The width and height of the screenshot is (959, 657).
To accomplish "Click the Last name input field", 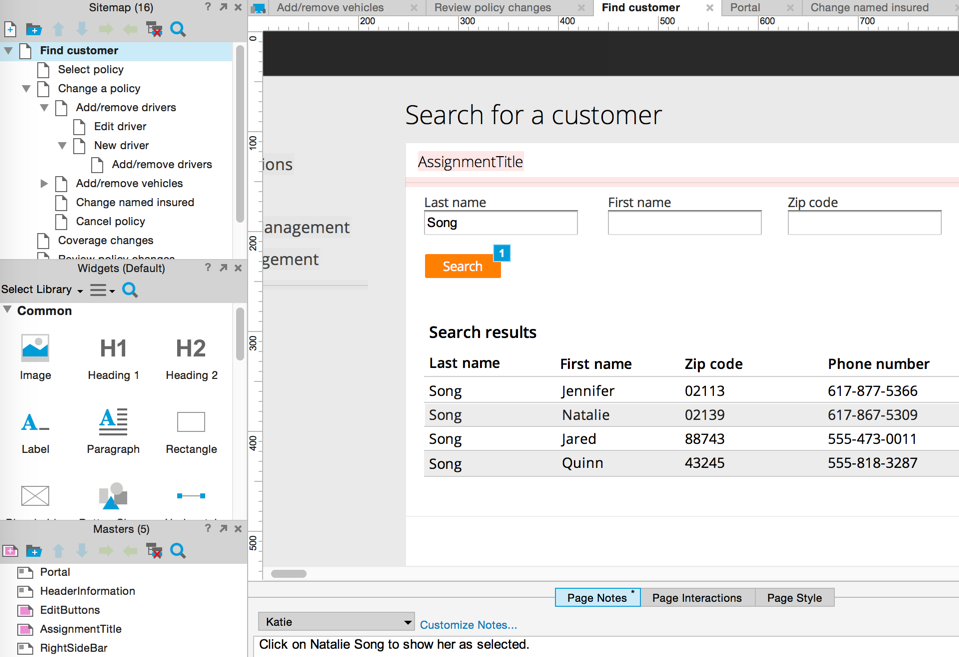I will click(x=501, y=223).
